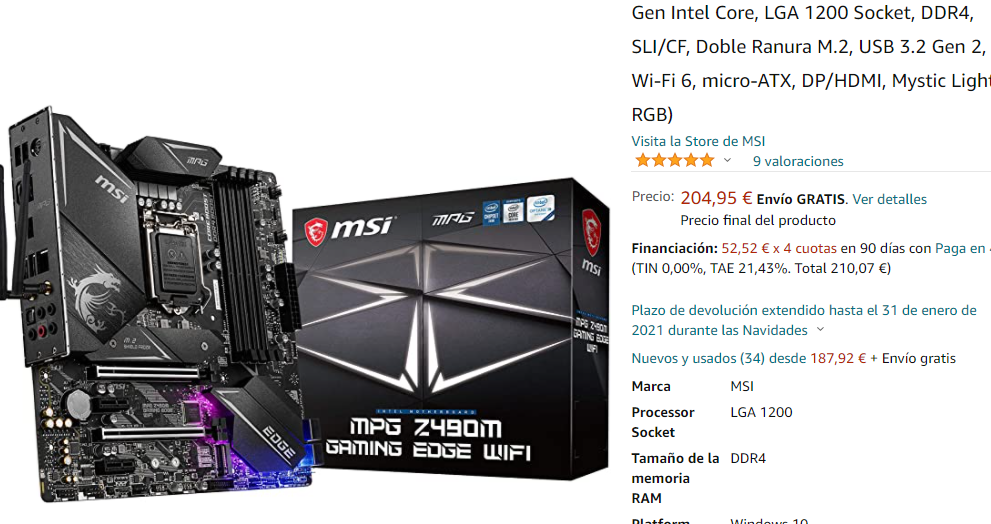Open the extended return period until 31 de enero link
991x524 pixels.
point(804,320)
